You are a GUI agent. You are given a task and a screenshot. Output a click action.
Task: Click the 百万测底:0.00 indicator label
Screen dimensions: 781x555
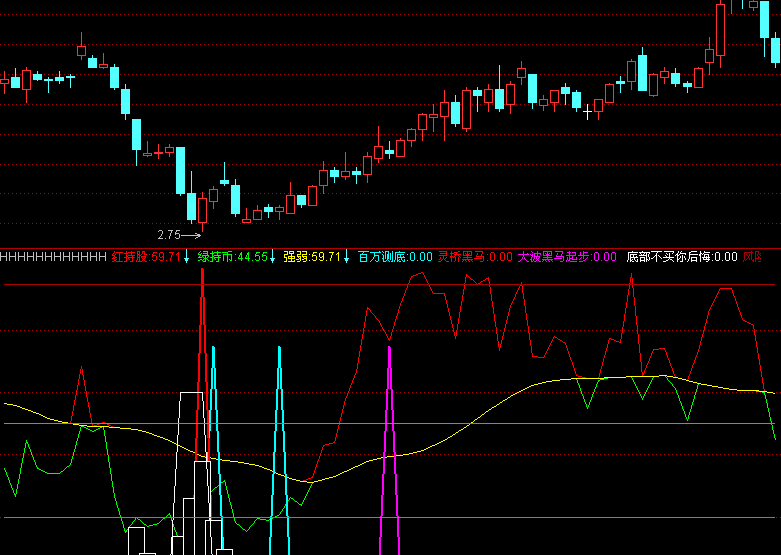pos(395,257)
